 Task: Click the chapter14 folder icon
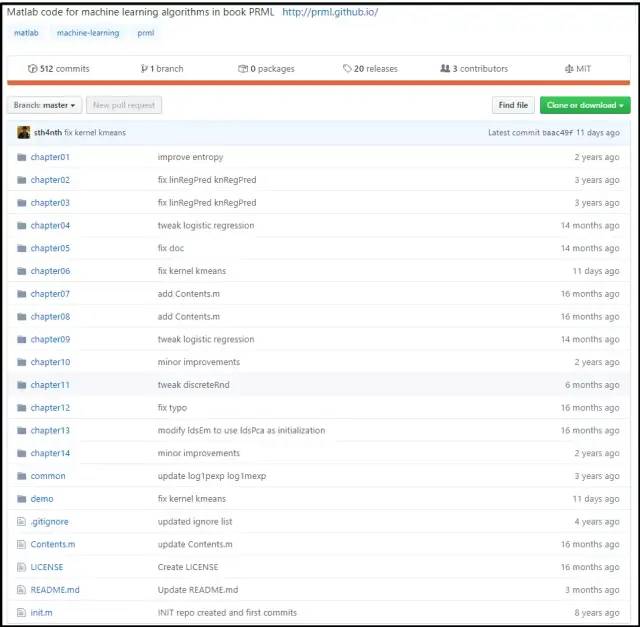22,454
